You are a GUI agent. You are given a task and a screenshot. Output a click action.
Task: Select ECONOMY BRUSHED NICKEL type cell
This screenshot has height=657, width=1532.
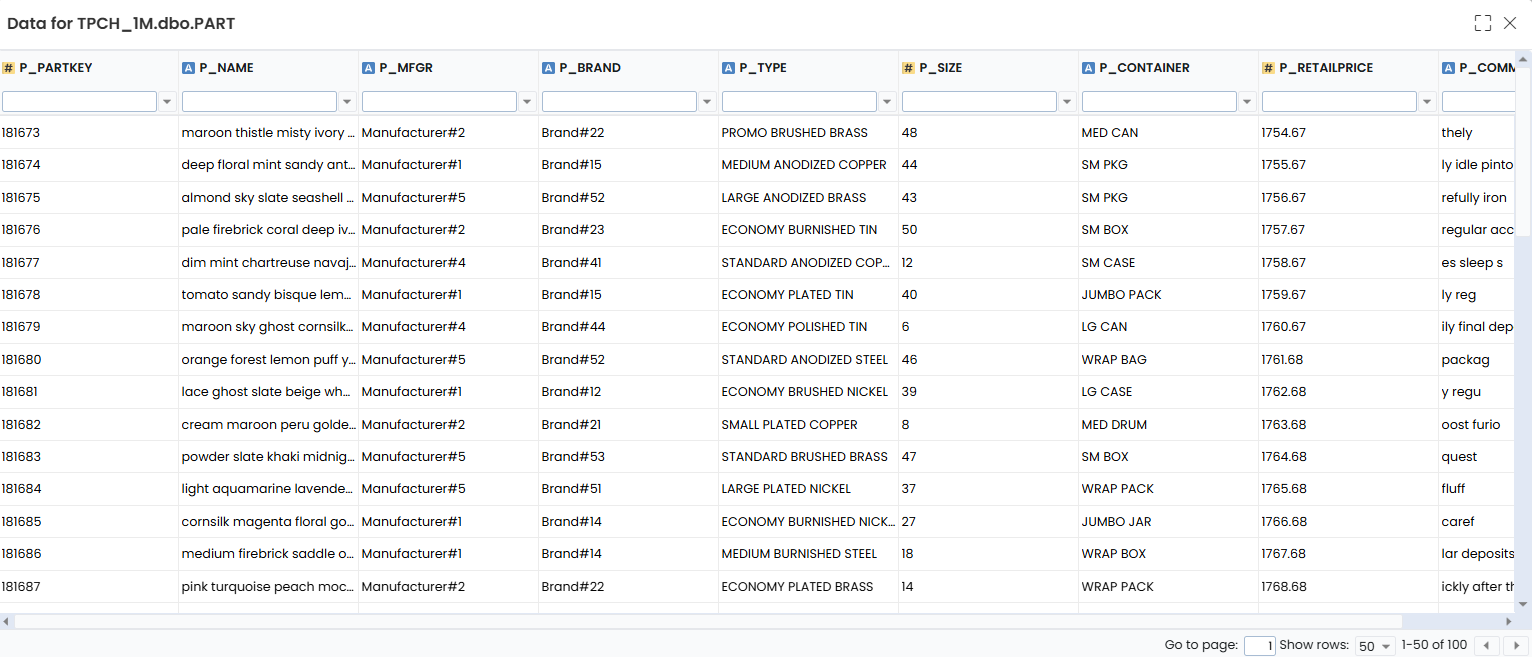(x=809, y=392)
